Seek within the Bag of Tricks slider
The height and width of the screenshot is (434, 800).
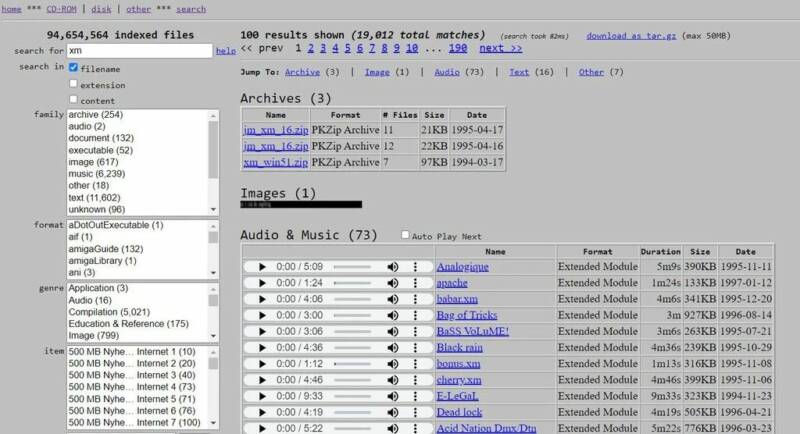[x=353, y=315]
